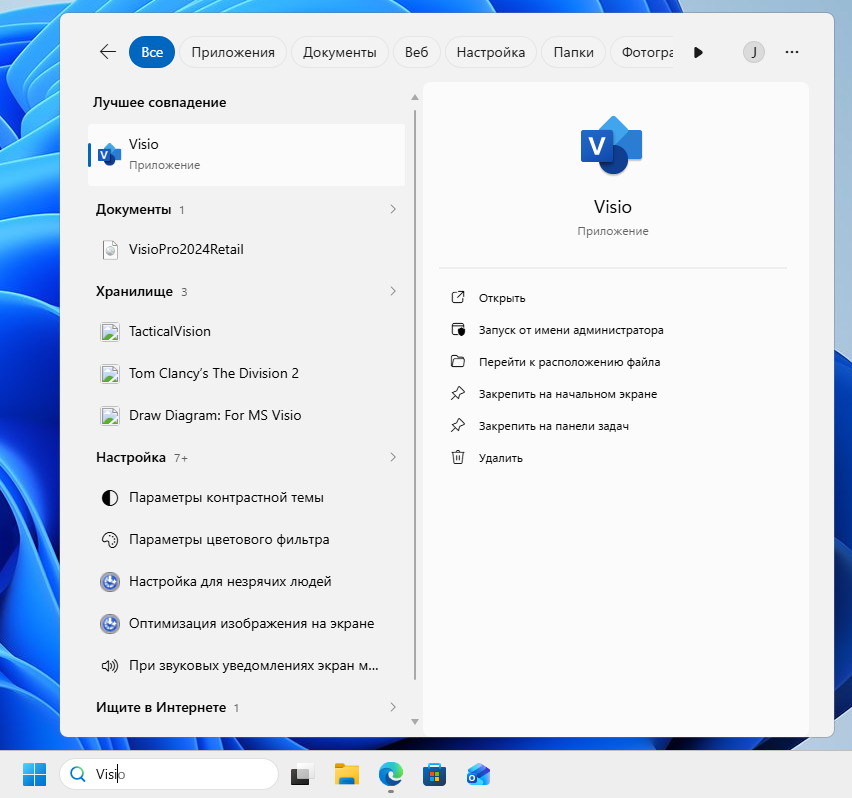The height and width of the screenshot is (798, 852).
Task: Click the large Visio app logo
Action: tap(612, 146)
